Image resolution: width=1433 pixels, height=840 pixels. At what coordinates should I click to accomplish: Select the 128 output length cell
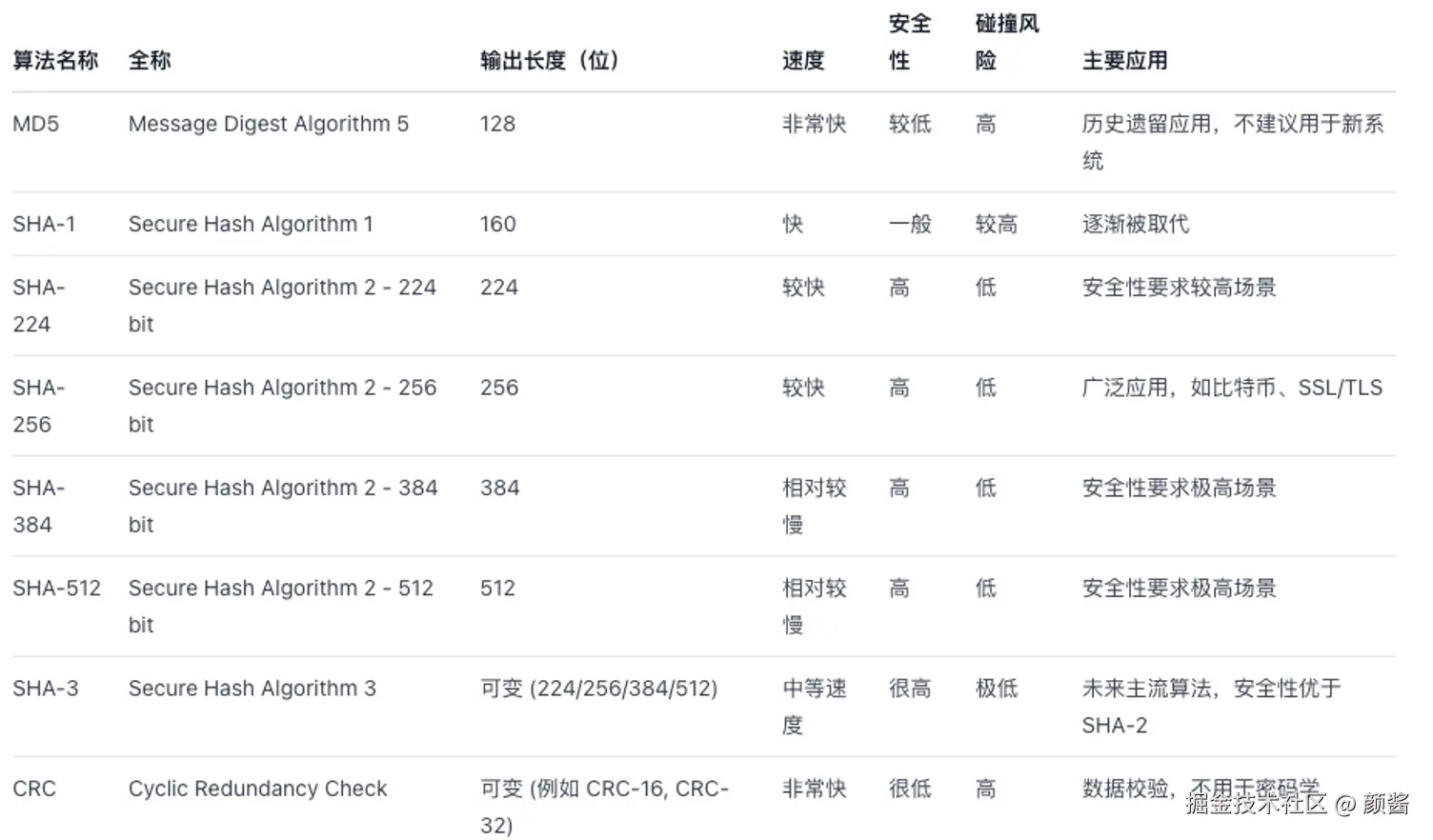click(497, 124)
